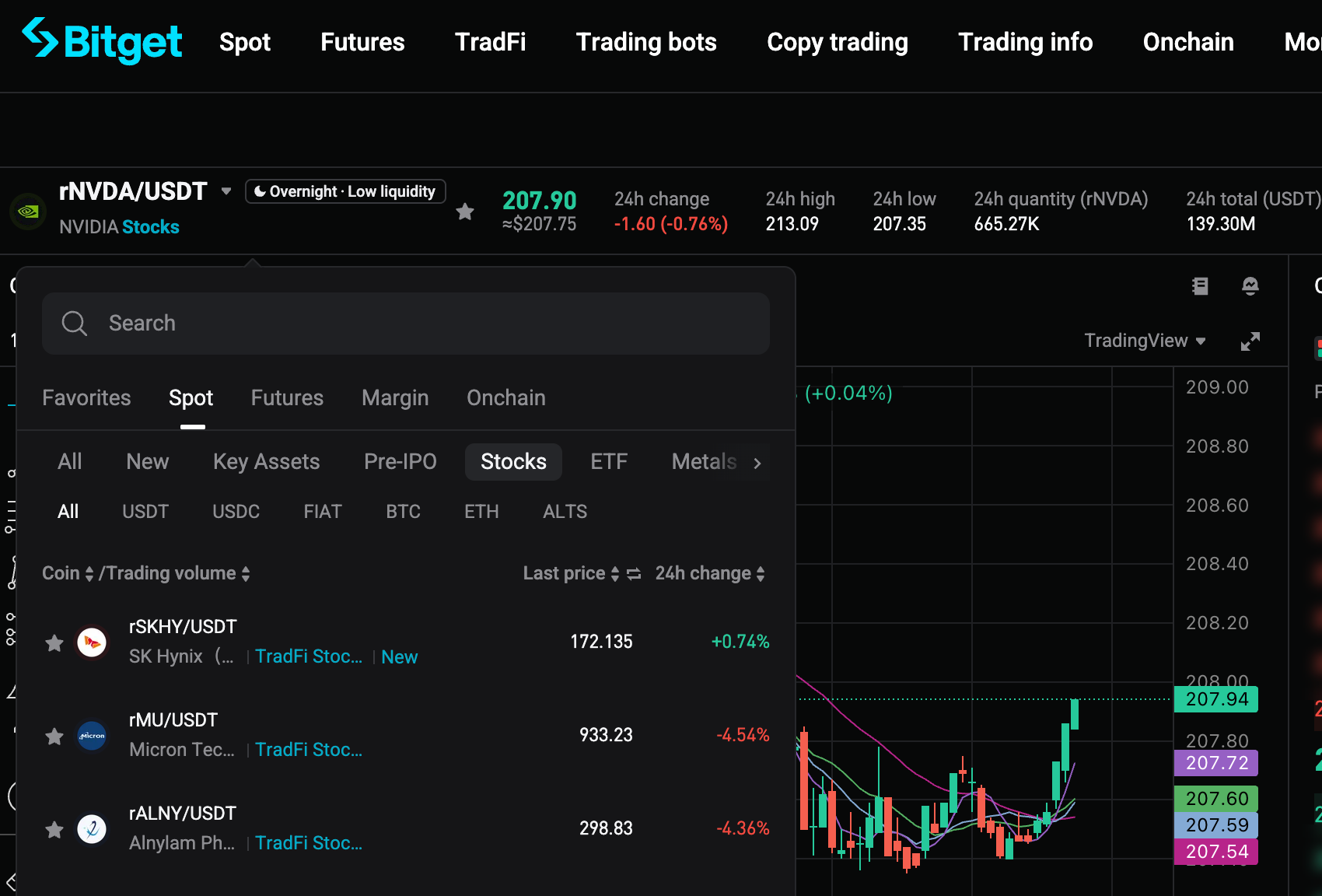Click the Search pairs input field

pos(406,324)
